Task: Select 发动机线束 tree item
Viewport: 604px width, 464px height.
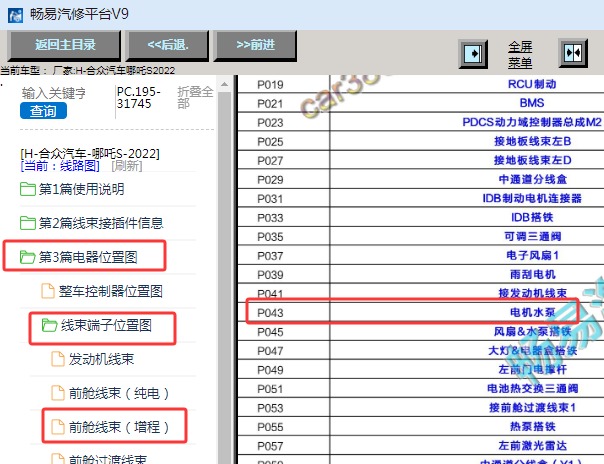Action: pos(101,359)
